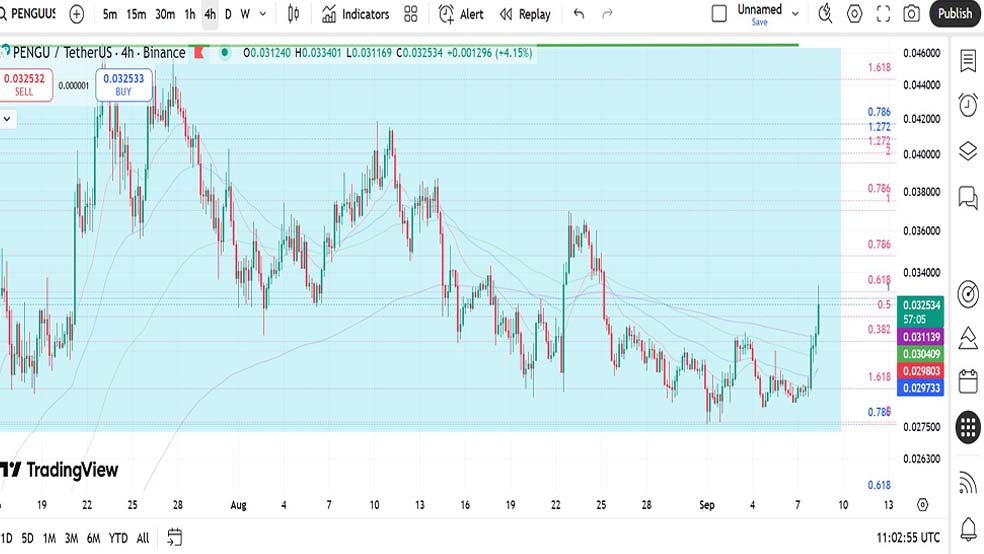The width and height of the screenshot is (984, 554).
Task: Switch to the daily D timeframe
Action: (228, 14)
